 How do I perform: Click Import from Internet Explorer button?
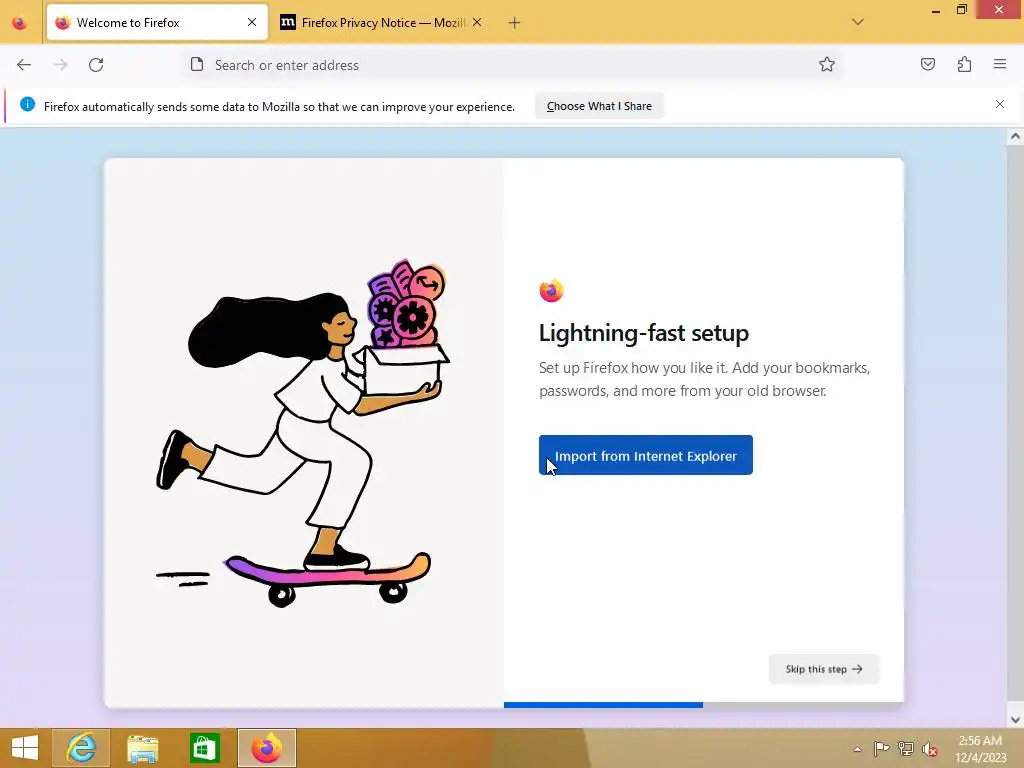[x=646, y=455]
